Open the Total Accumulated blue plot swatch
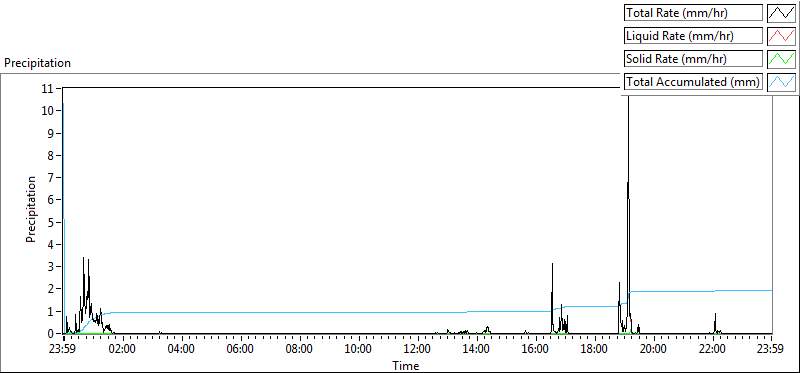 pos(782,82)
